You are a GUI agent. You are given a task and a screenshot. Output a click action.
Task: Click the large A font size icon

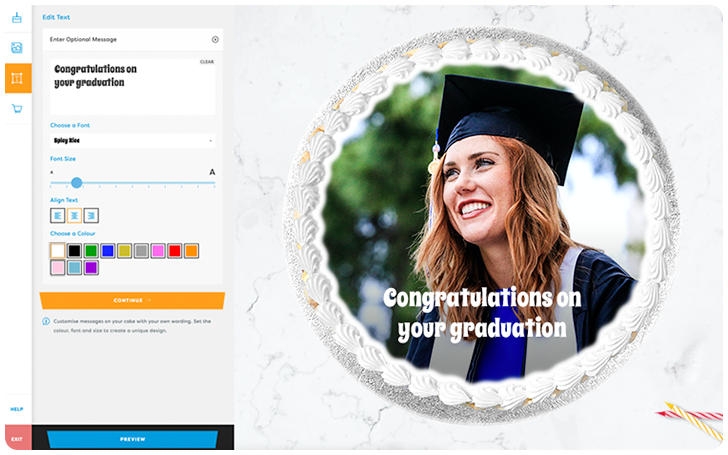tap(212, 172)
